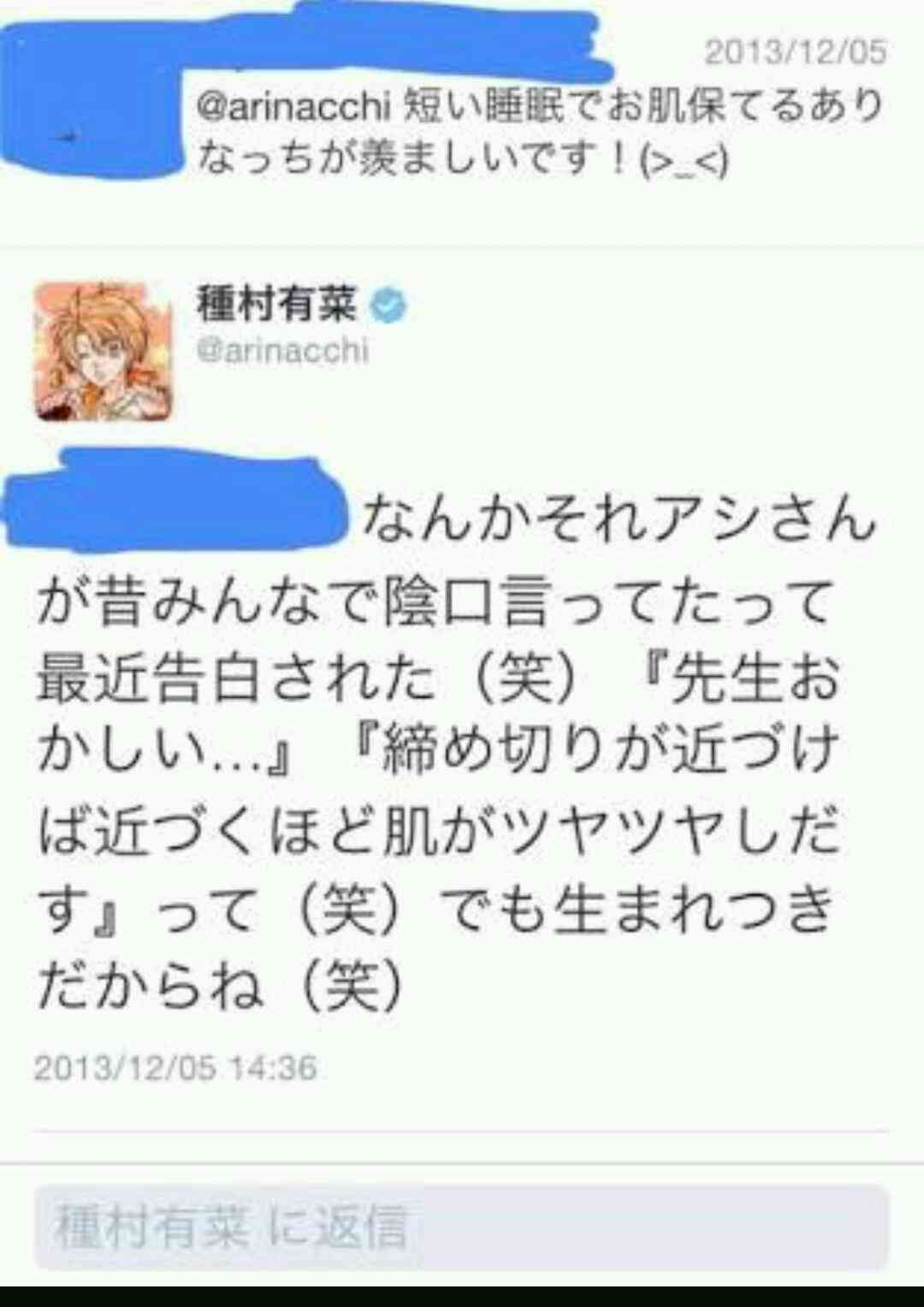Focus the 種村有菜 に返信 reply field
Image resolution: width=924 pixels, height=1307 pixels.
click(x=461, y=1227)
